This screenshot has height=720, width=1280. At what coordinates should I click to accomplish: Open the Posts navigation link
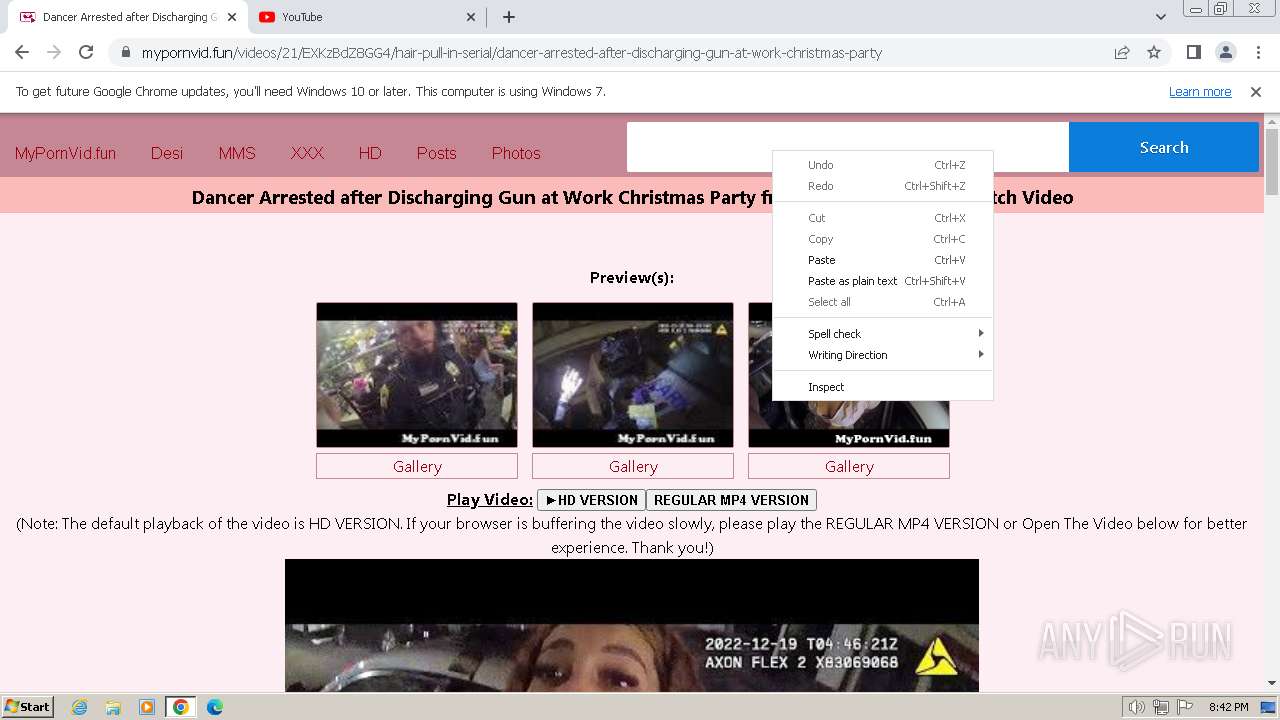436,153
